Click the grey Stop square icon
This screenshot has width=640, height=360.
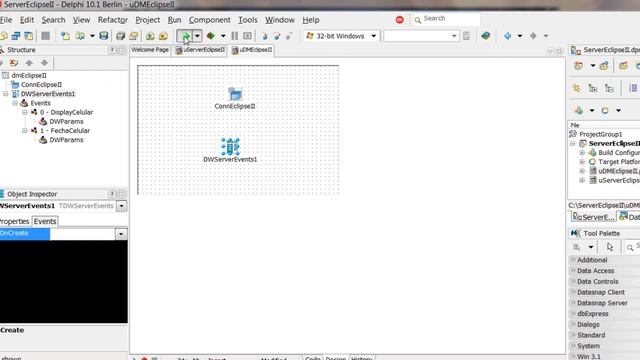(x=46, y=36)
